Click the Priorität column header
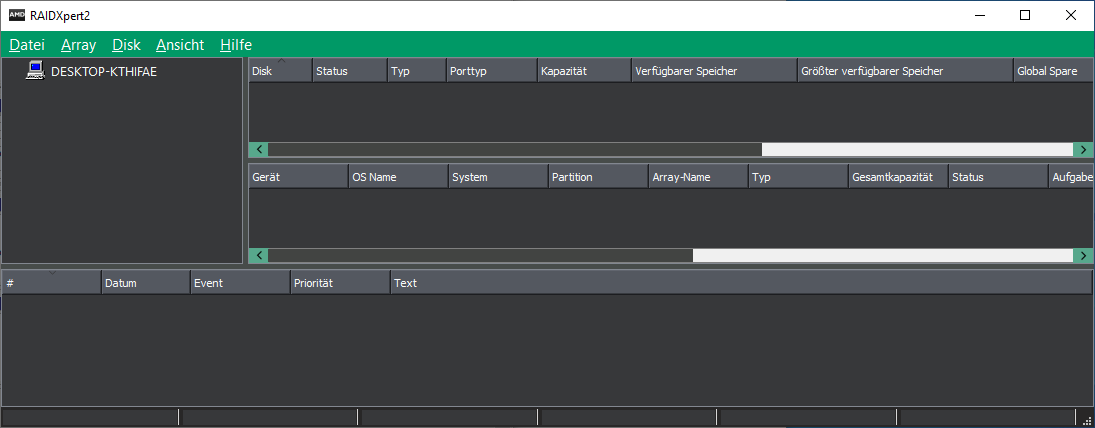1095x428 pixels. pos(340,283)
